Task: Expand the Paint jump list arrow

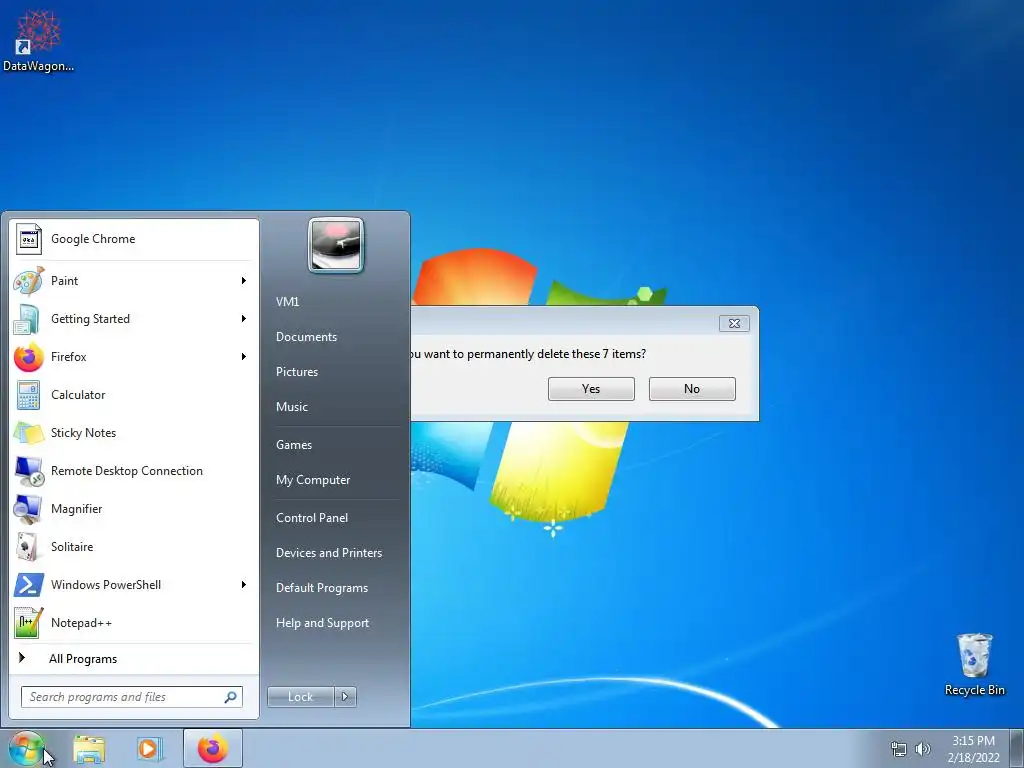Action: (x=244, y=281)
